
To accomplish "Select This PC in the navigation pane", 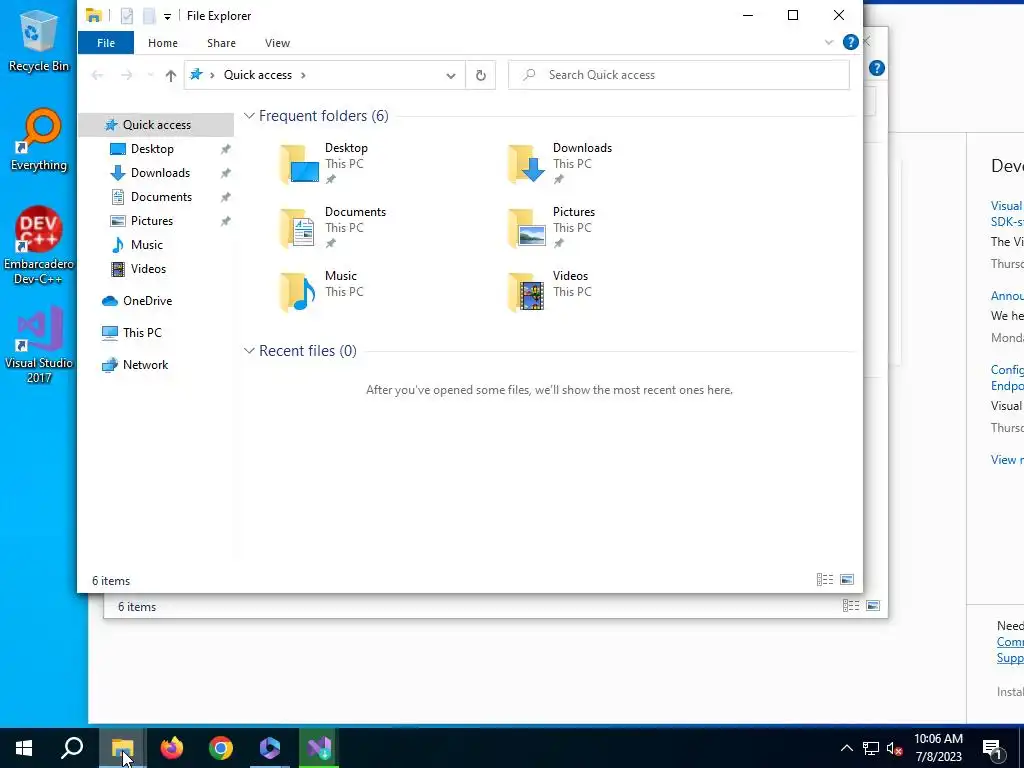I will point(156,333).
